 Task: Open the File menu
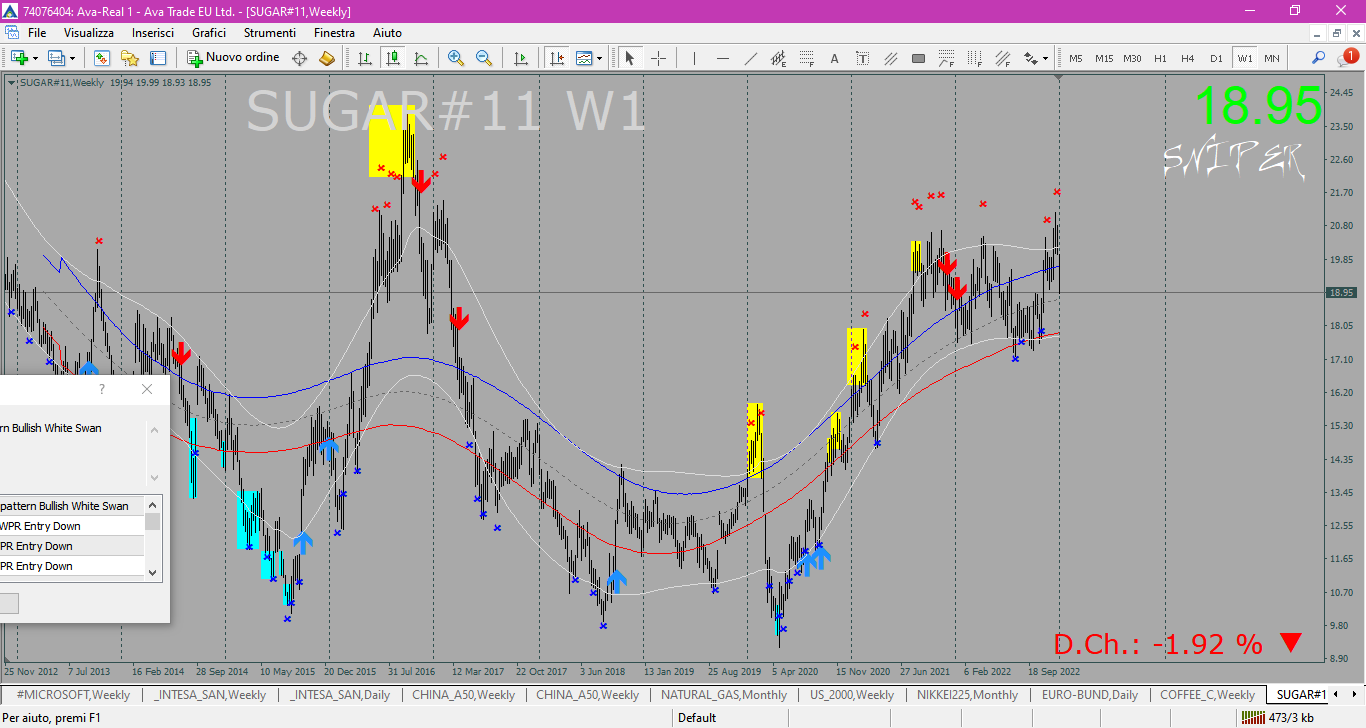pos(37,33)
